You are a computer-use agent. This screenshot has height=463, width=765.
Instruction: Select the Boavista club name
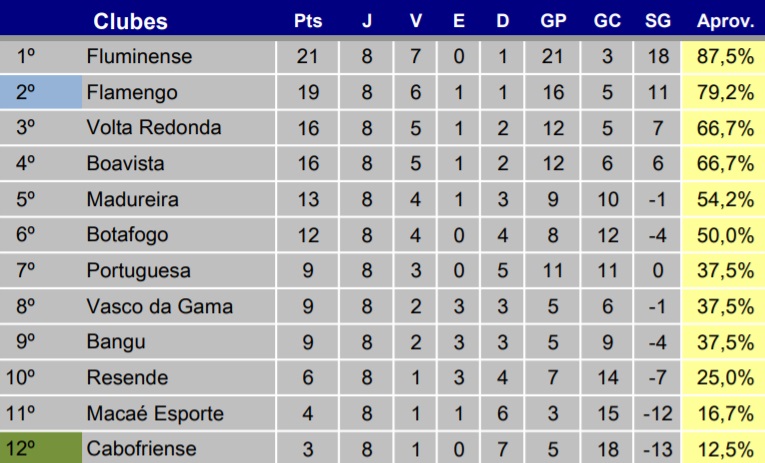point(125,163)
